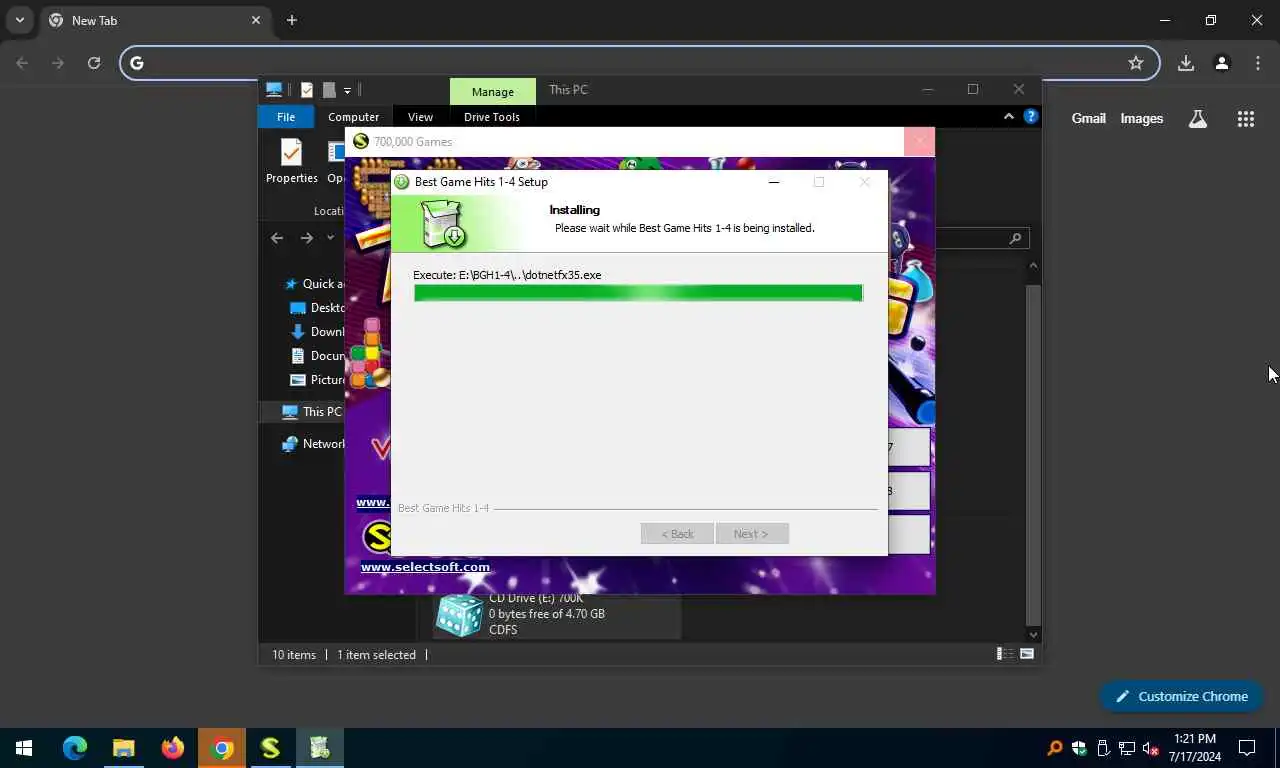Close the New Tab tab
The height and width of the screenshot is (768, 1280).
point(256,20)
